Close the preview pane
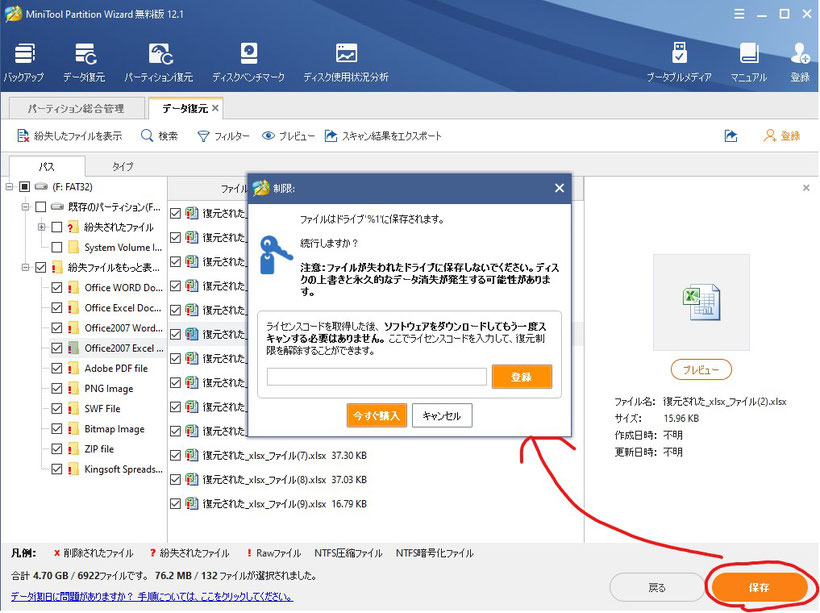Image resolution: width=820 pixels, height=613 pixels. click(806, 188)
